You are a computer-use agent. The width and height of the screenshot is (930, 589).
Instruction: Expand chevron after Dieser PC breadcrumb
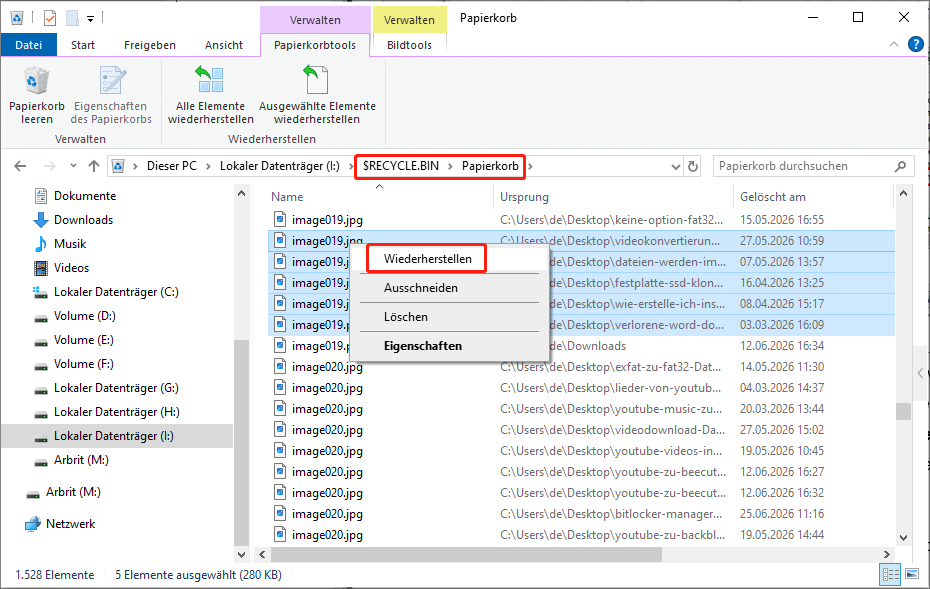pos(208,167)
